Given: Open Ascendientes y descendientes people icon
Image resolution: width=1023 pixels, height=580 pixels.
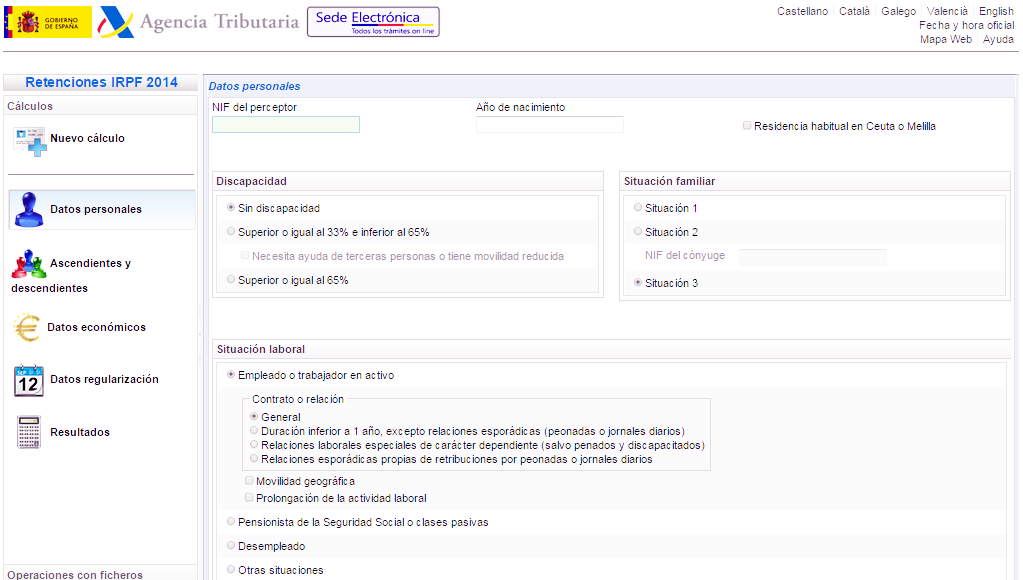Looking at the screenshot, I should click(x=28, y=264).
